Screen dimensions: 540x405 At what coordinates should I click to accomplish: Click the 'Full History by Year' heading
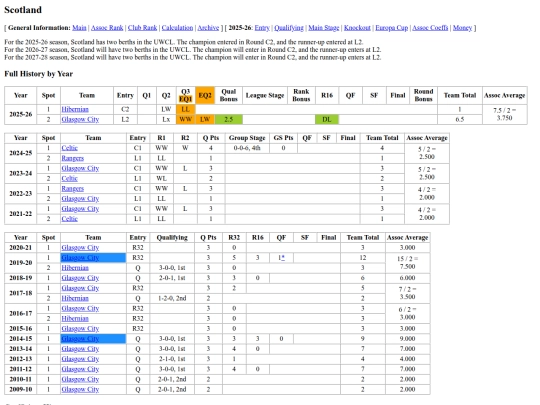(39, 74)
